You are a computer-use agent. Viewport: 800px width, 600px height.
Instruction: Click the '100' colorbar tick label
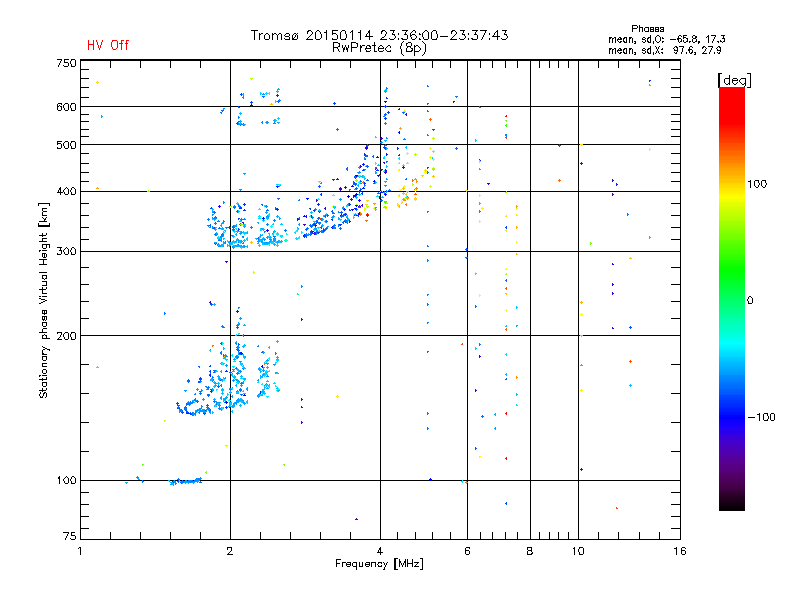757,184
